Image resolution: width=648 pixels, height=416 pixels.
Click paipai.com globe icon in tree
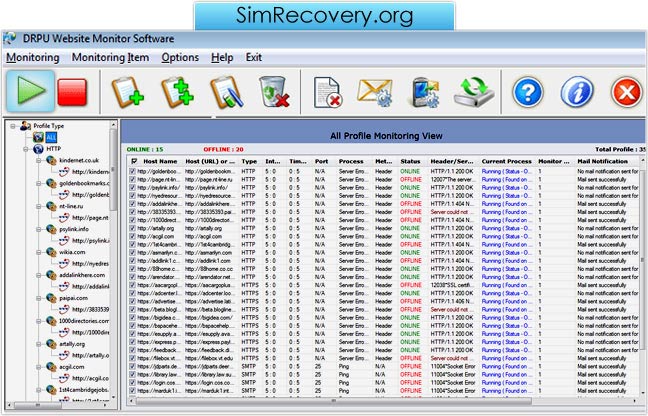(x=51, y=298)
